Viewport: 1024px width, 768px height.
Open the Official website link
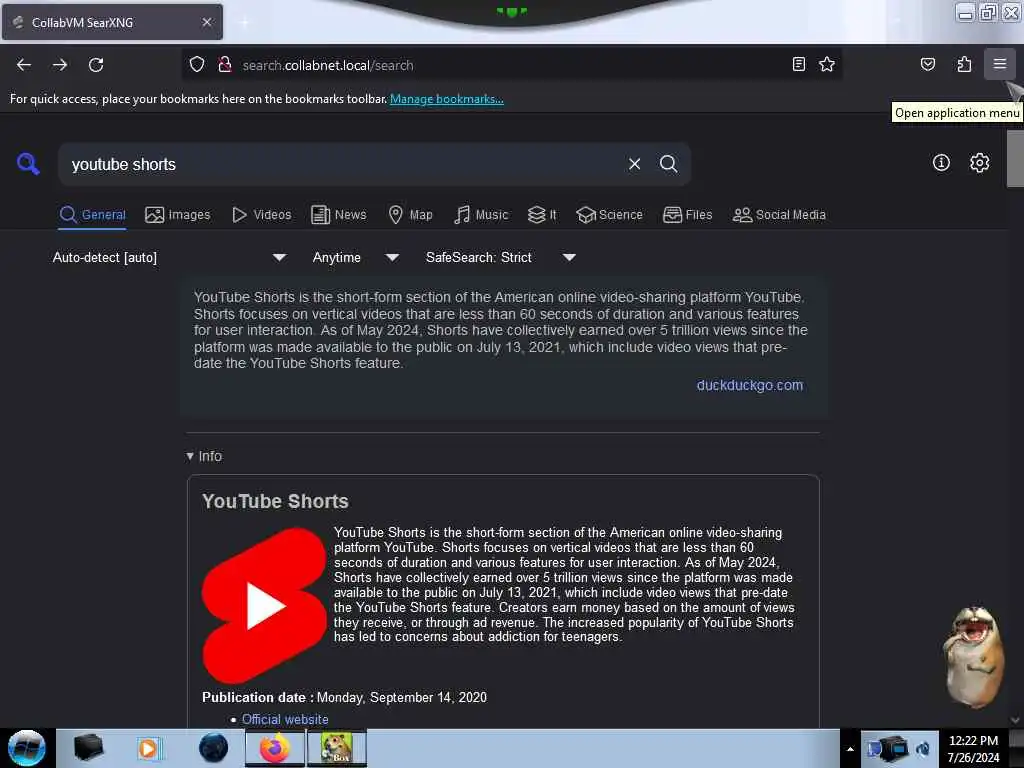[x=285, y=719]
